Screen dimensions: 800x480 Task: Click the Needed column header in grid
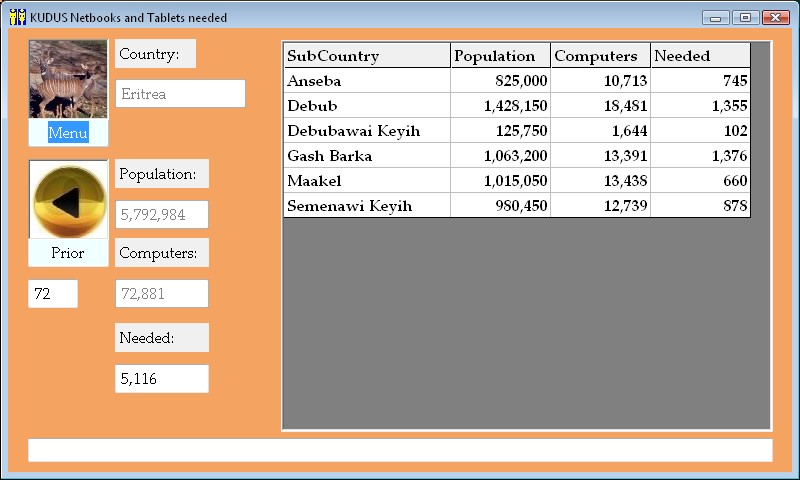700,55
